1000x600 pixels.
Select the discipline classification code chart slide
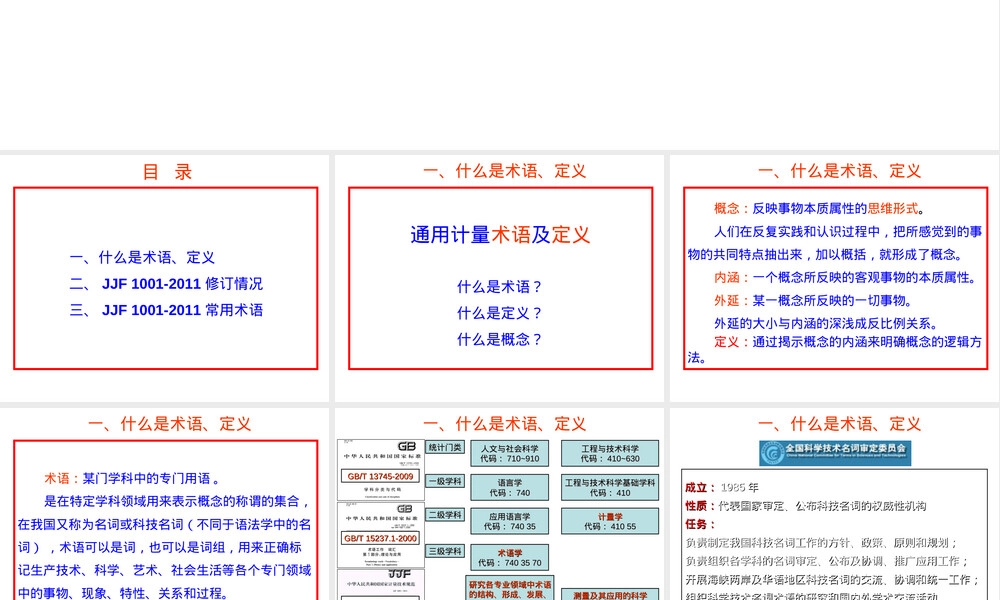pos(500,504)
